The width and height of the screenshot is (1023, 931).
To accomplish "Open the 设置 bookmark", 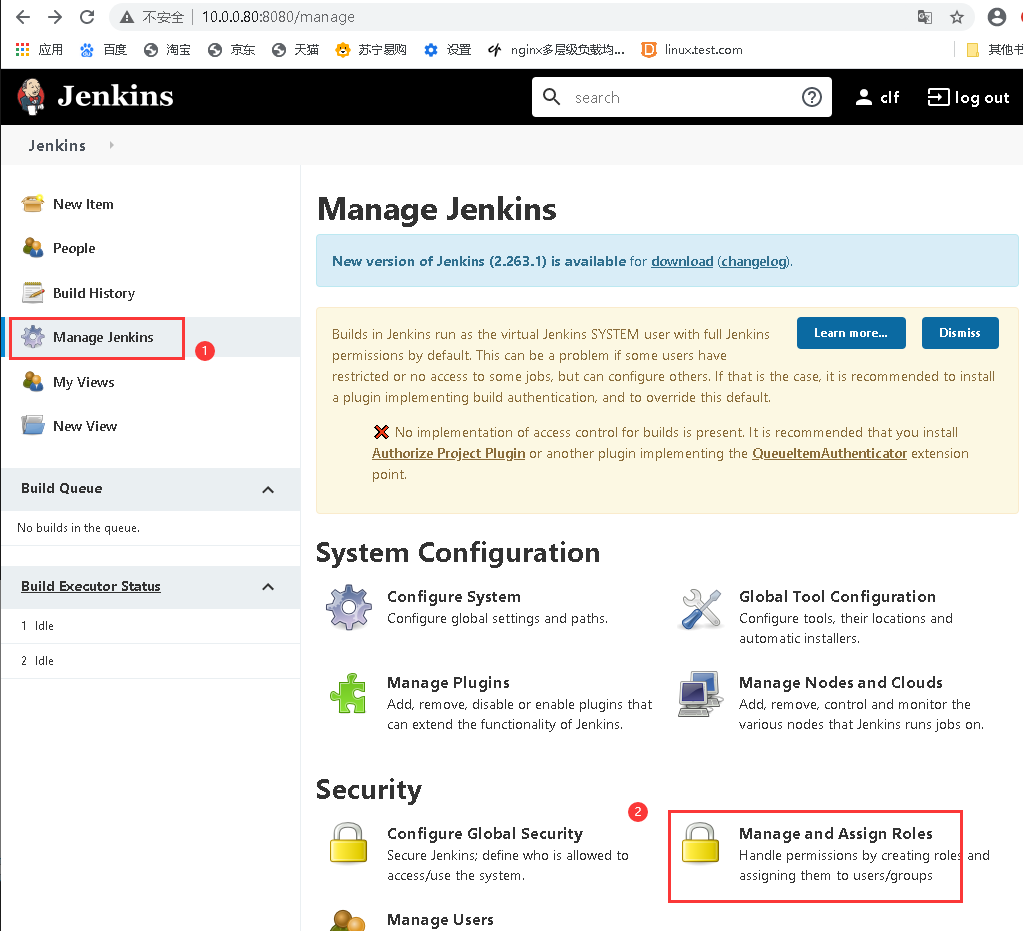I will [x=448, y=50].
